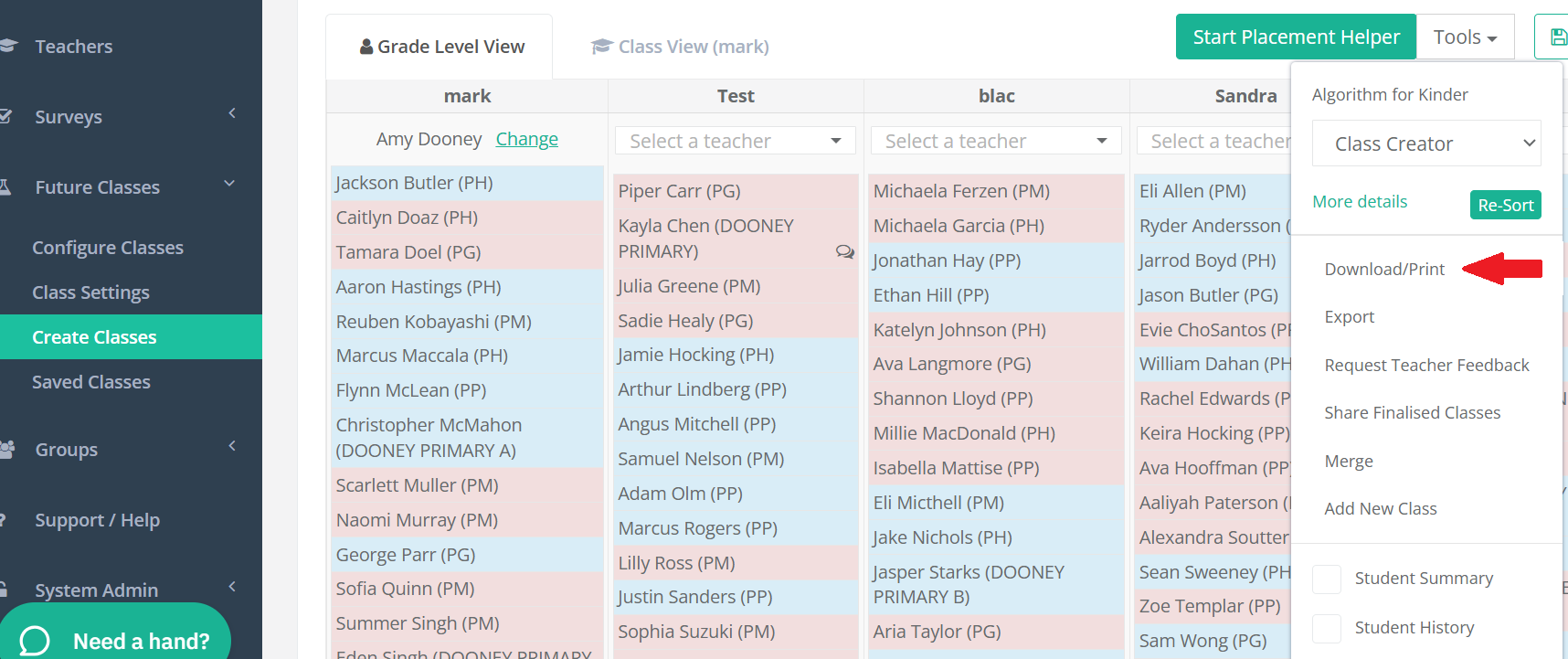Choose Add New Class menu item

coord(1381,508)
